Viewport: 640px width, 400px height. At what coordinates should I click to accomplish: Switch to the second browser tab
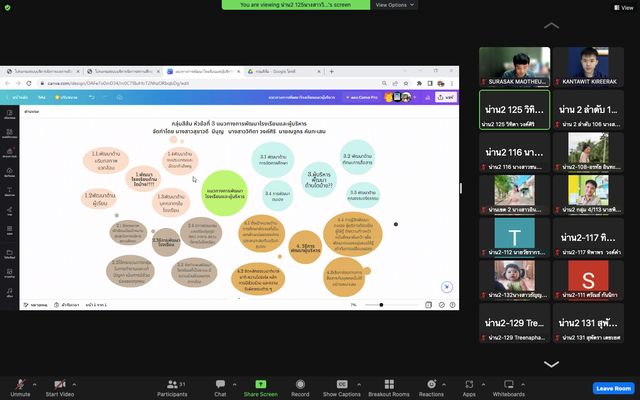pyautogui.click(x=122, y=71)
